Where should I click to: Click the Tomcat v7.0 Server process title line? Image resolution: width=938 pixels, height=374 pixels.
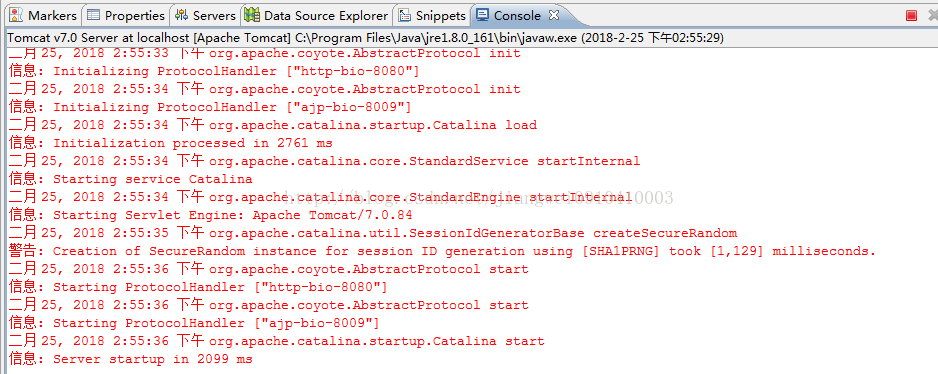[366, 38]
